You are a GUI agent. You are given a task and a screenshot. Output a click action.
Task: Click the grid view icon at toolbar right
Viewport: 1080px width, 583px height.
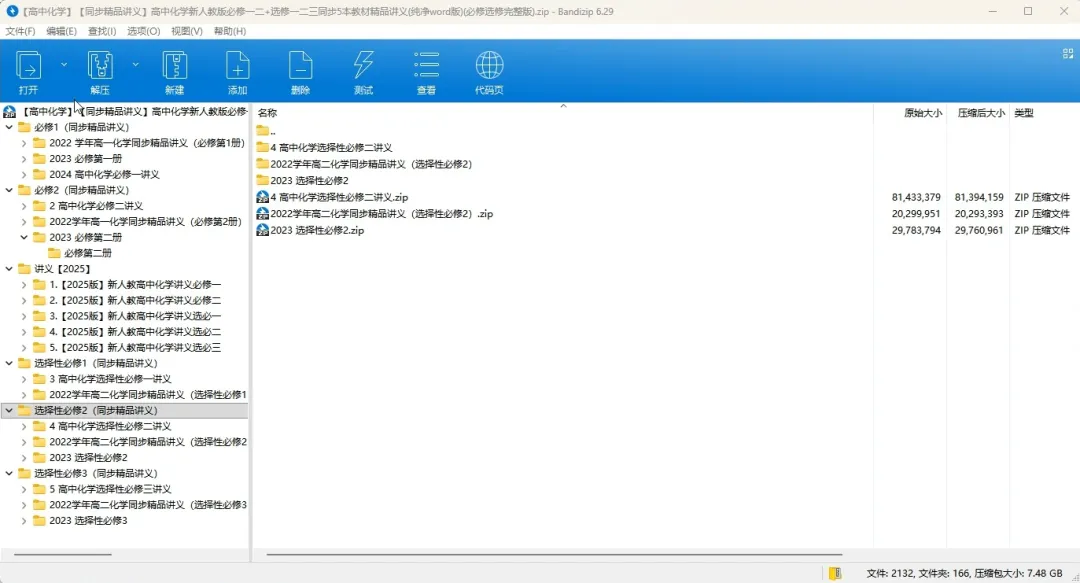1068,54
